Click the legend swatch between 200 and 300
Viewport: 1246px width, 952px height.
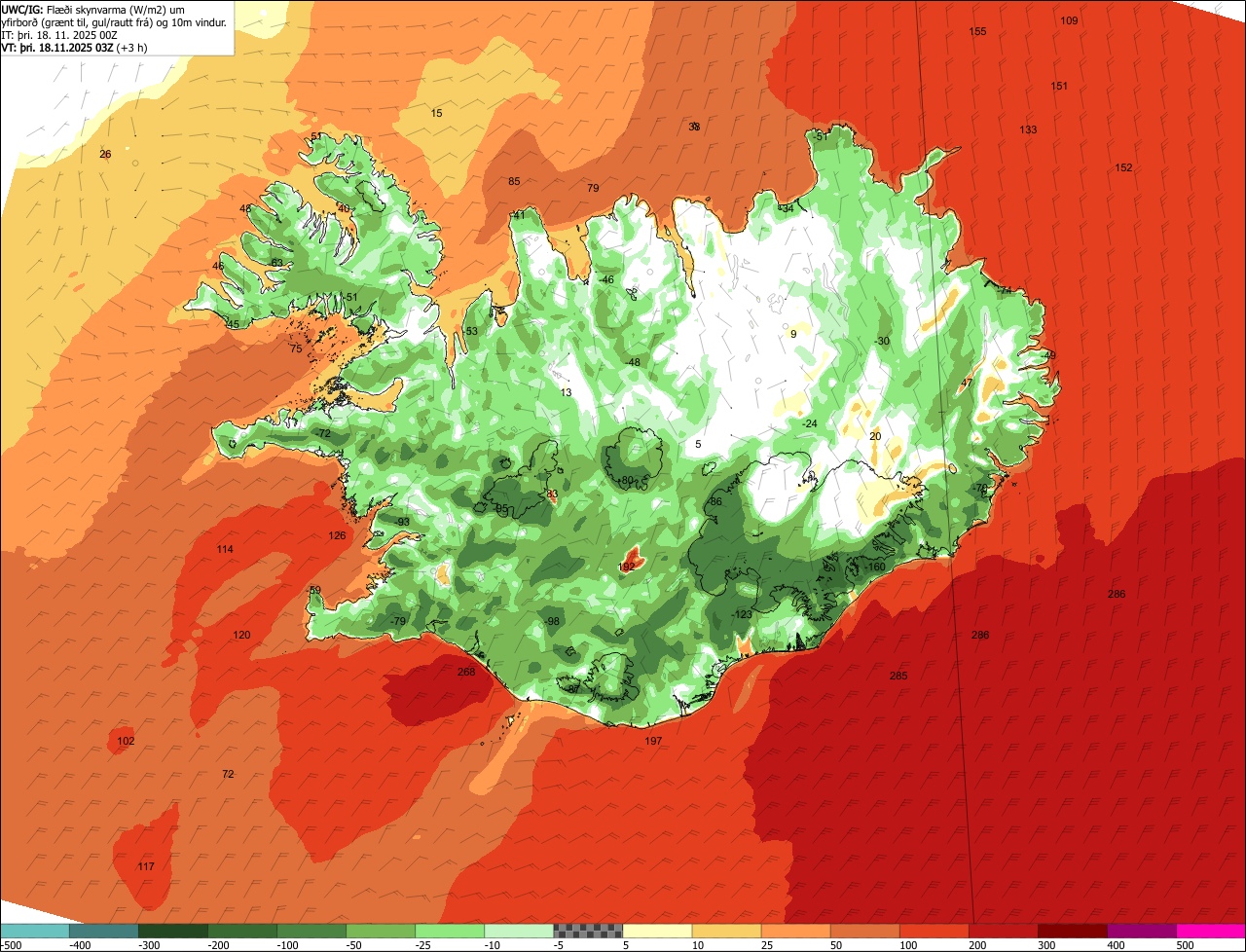(1003, 930)
